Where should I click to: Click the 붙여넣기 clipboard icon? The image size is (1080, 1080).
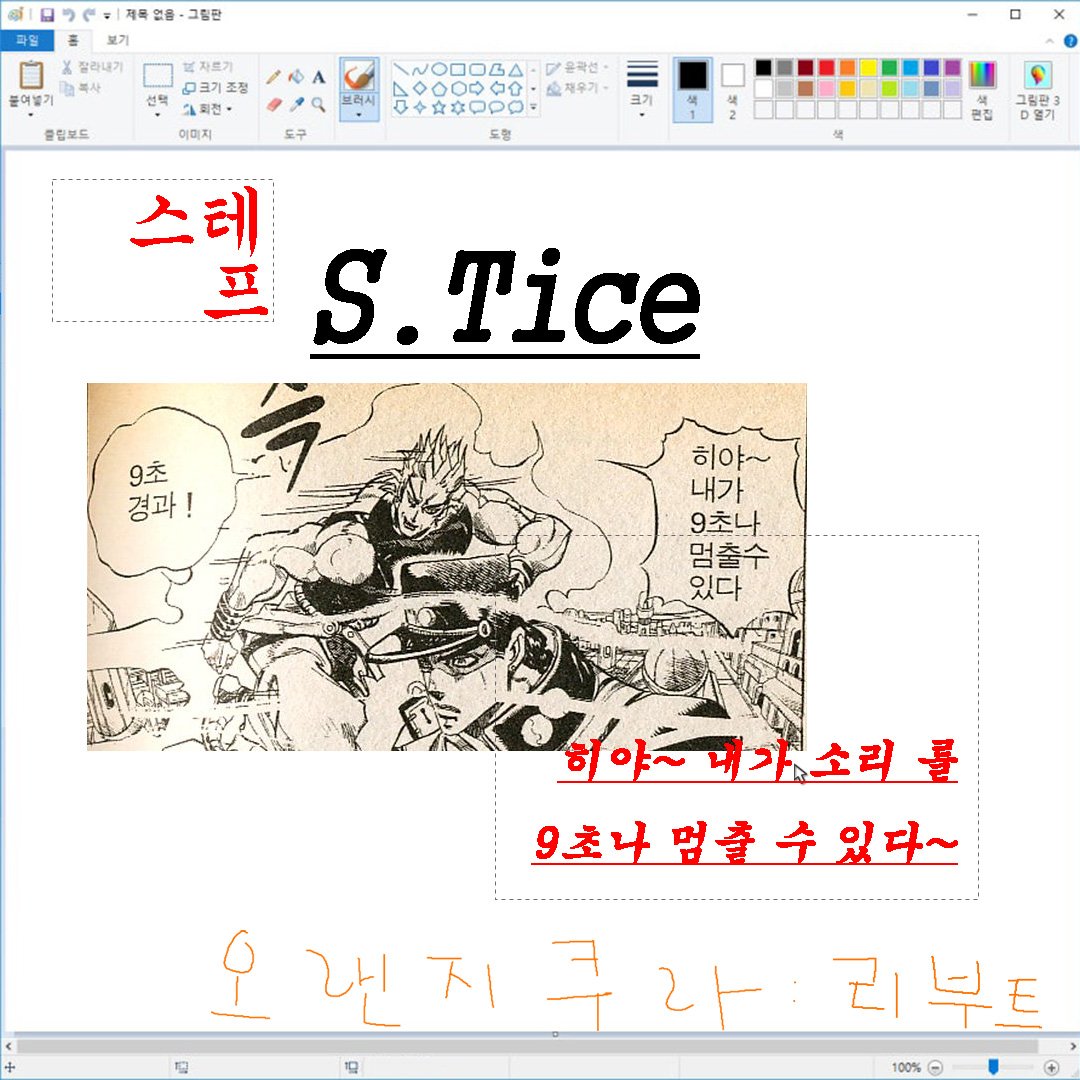(x=31, y=75)
